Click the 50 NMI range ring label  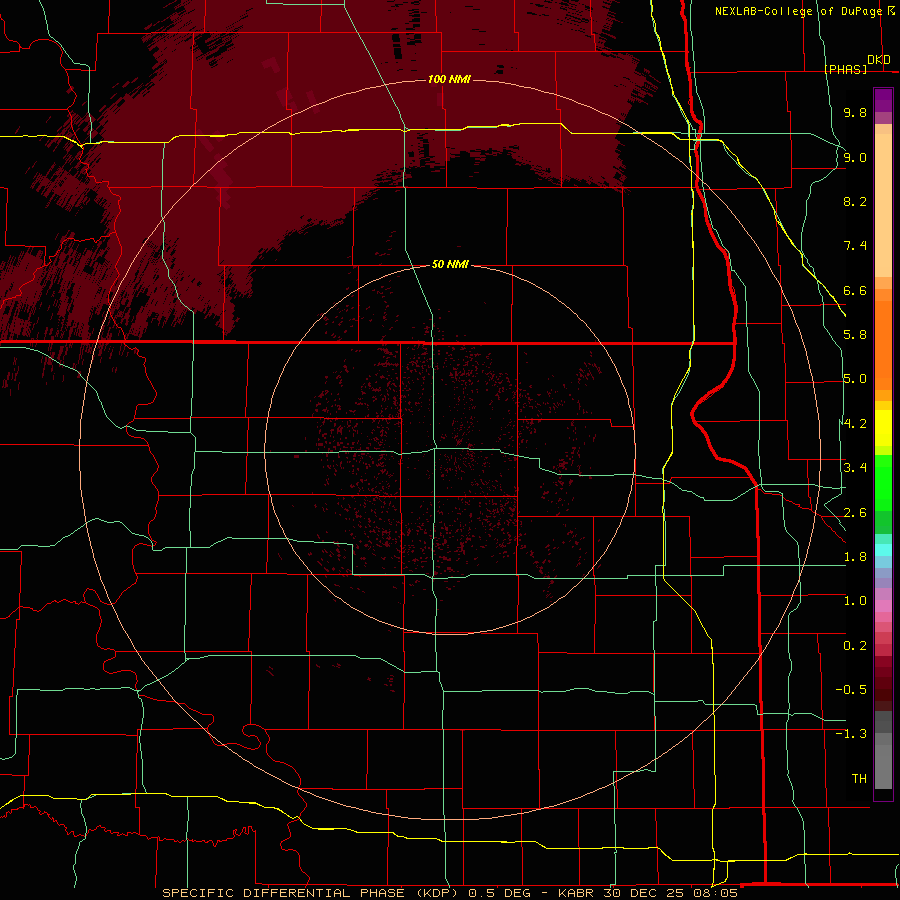(x=450, y=265)
